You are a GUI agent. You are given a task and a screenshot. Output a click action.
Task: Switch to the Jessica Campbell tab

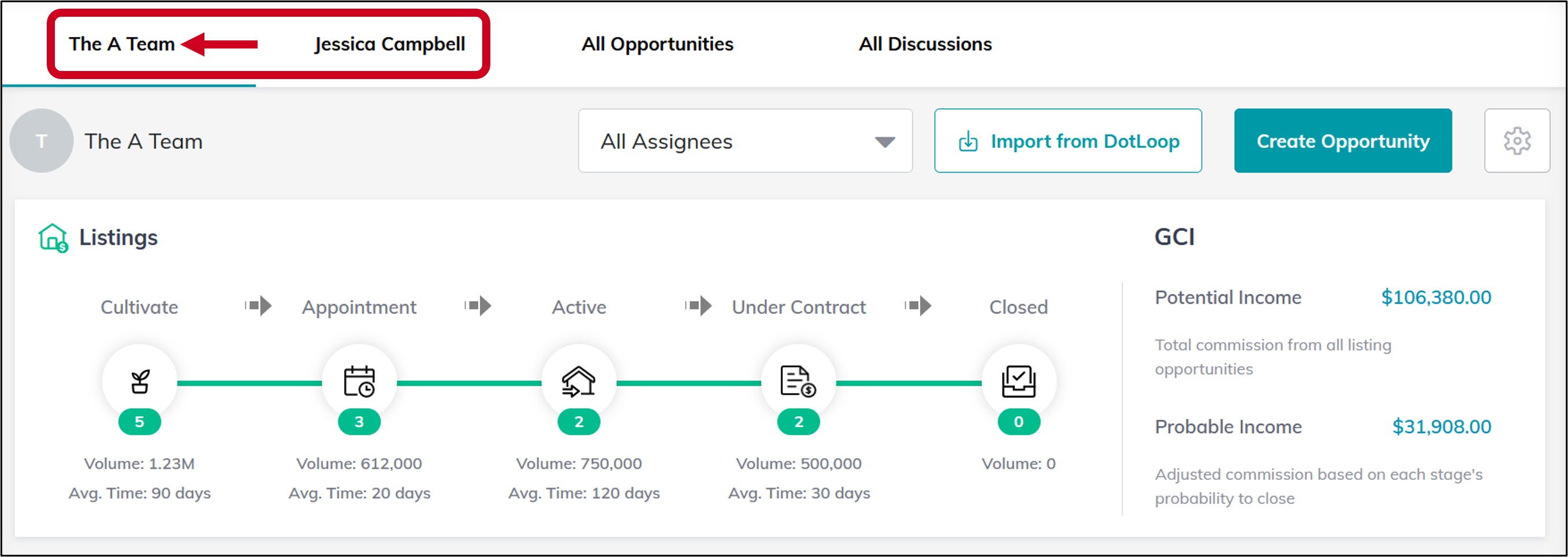[x=389, y=43]
